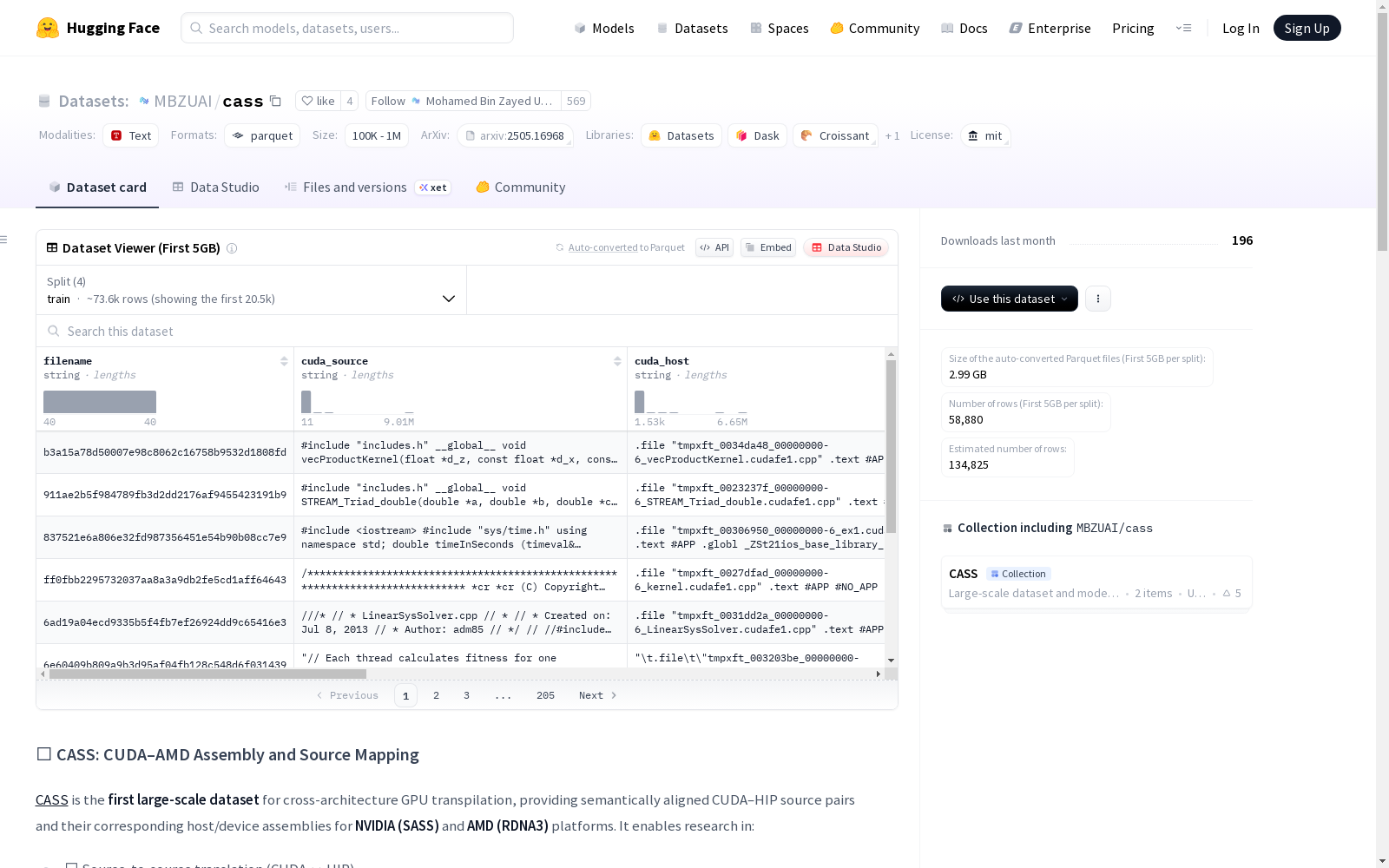The width and height of the screenshot is (1389, 868).
Task: Copy the dataset name with the copy icon
Action: (x=275, y=101)
